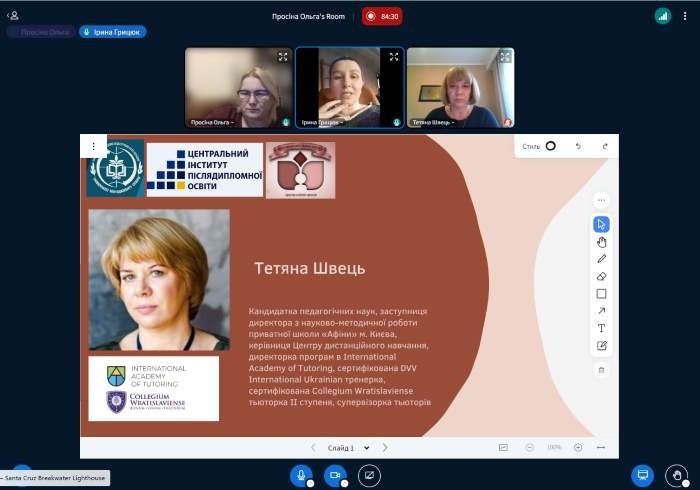Open the Слайд 1 slide dropdown

[348, 448]
